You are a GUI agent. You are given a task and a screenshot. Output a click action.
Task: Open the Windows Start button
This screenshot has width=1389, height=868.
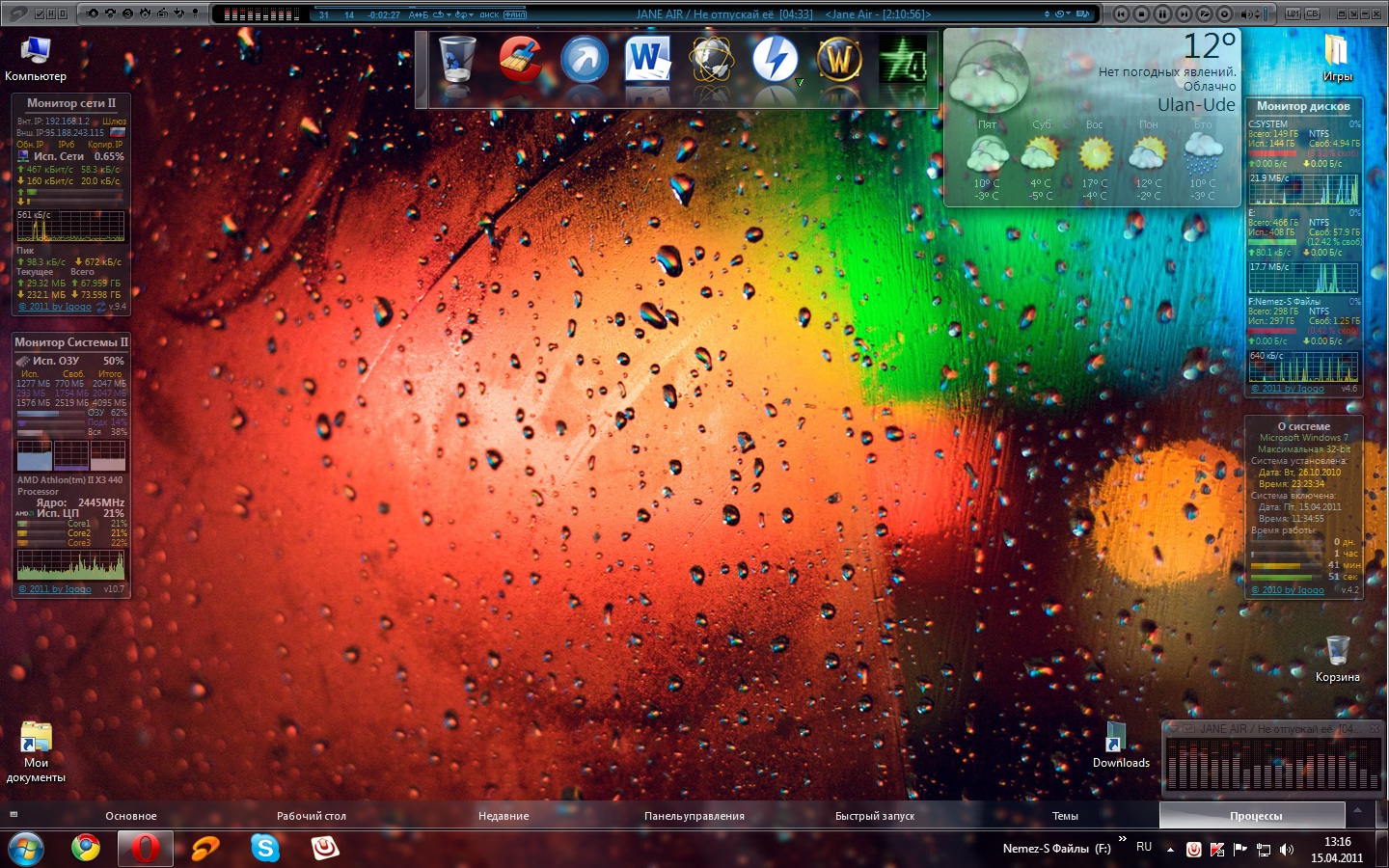click(26, 848)
